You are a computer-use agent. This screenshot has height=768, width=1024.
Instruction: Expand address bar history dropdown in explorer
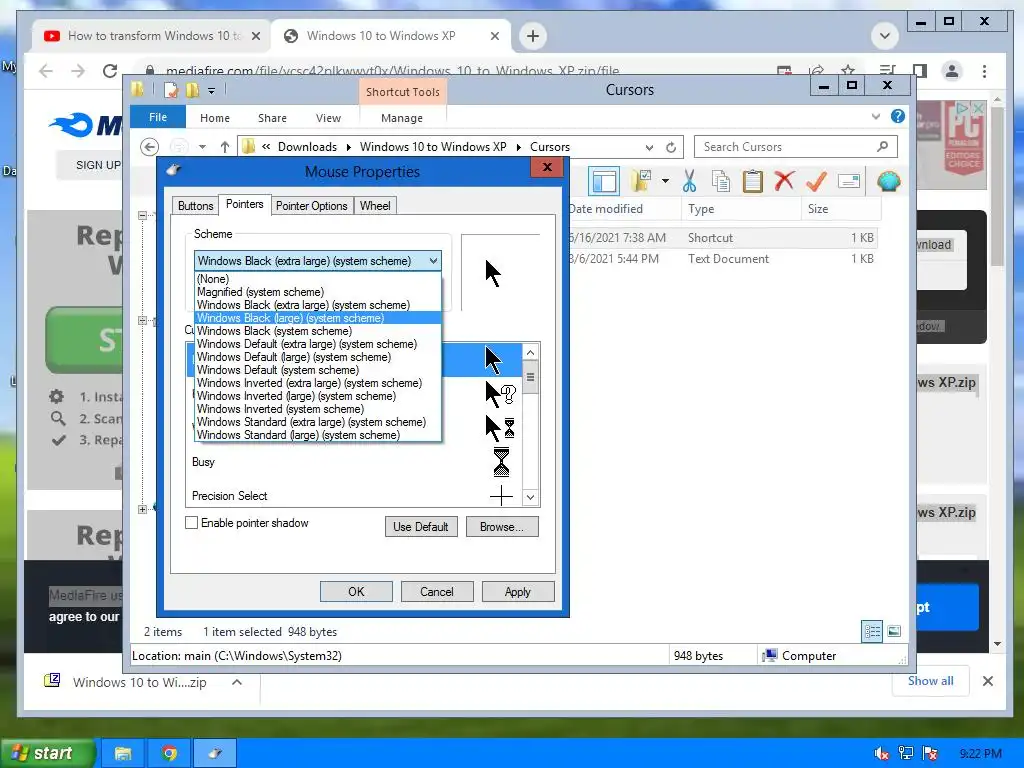click(649, 147)
